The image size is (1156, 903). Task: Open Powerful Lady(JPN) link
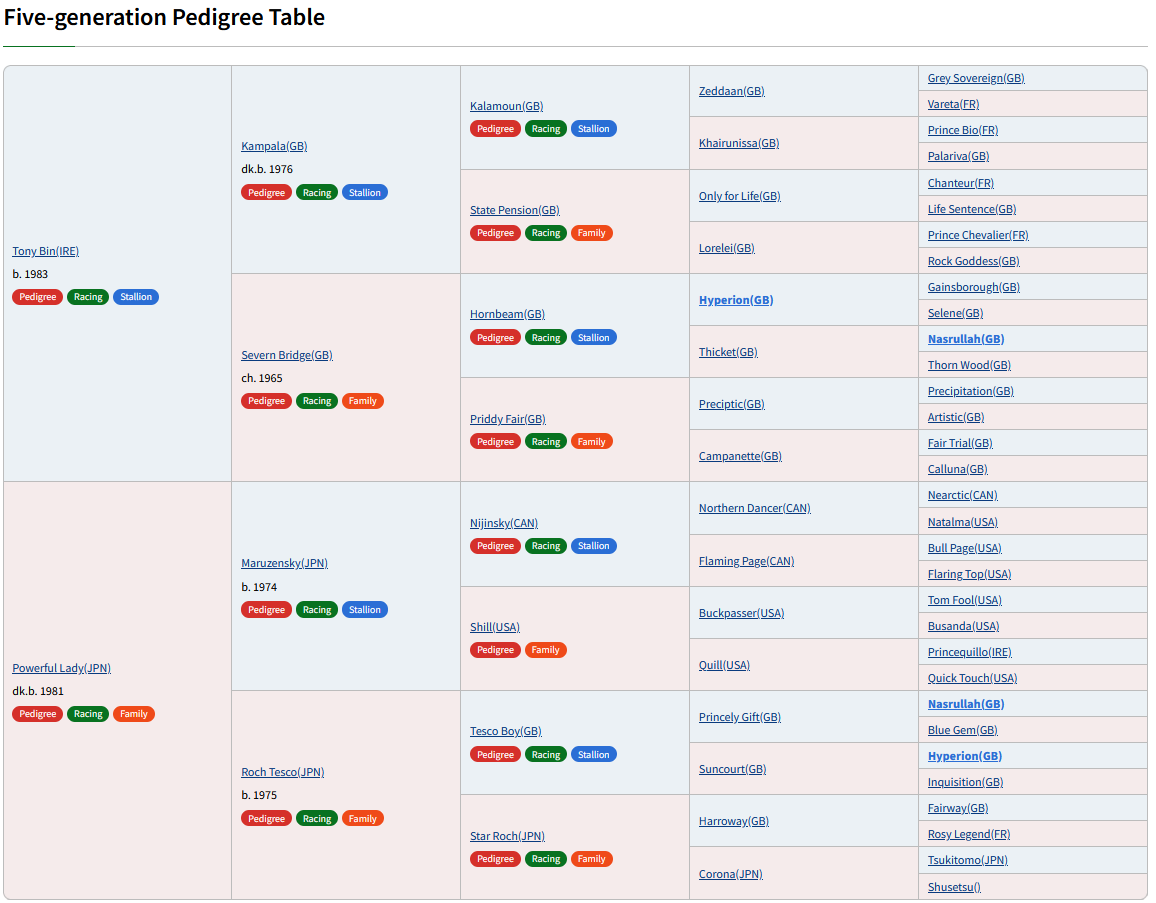(62, 668)
